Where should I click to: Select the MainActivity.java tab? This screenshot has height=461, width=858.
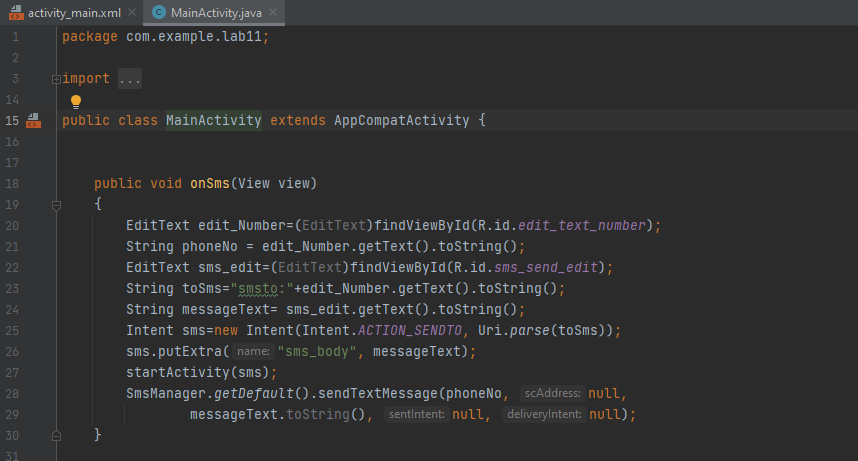216,13
